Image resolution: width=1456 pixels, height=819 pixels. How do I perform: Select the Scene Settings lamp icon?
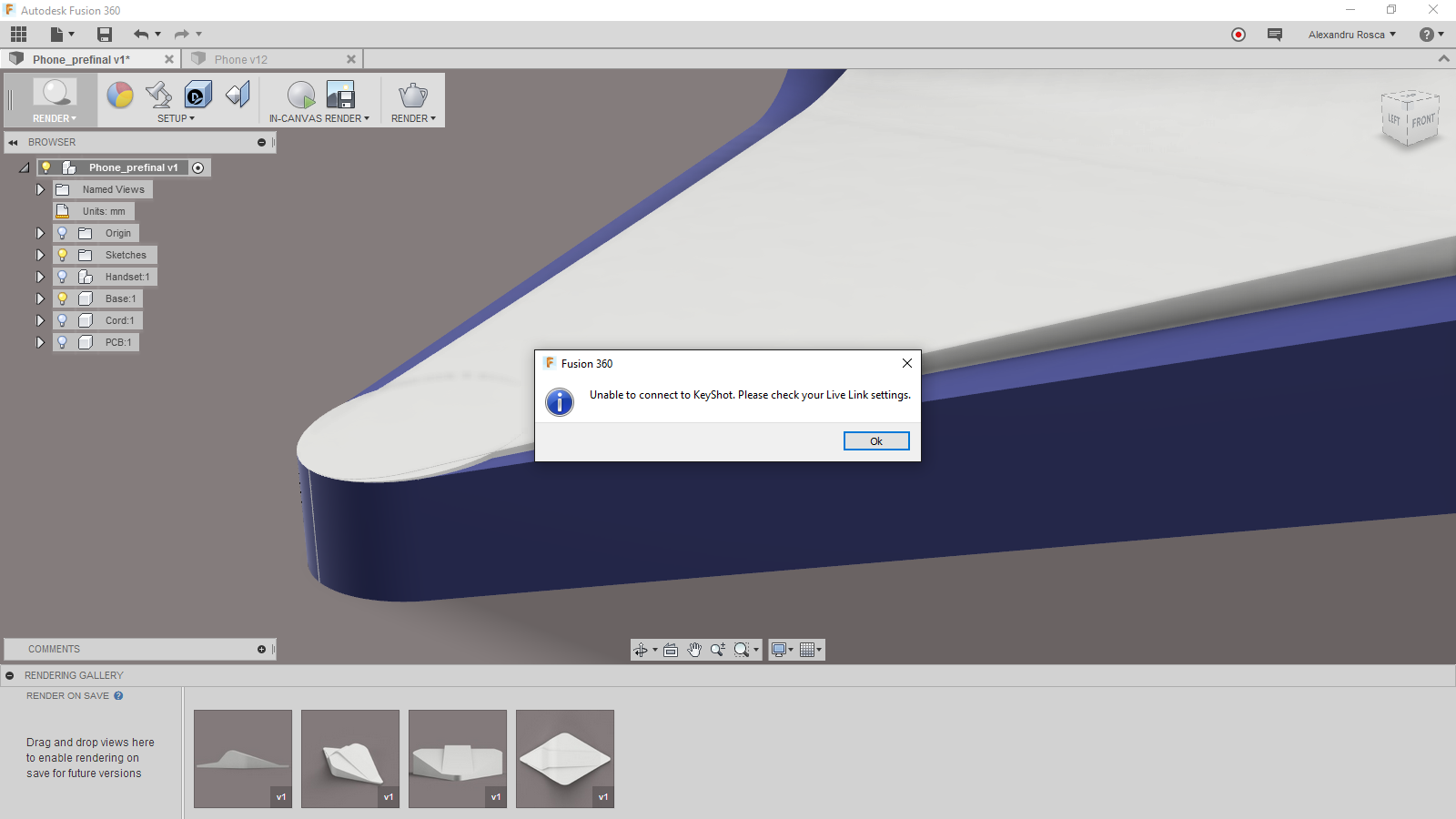pyautogui.click(x=157, y=93)
